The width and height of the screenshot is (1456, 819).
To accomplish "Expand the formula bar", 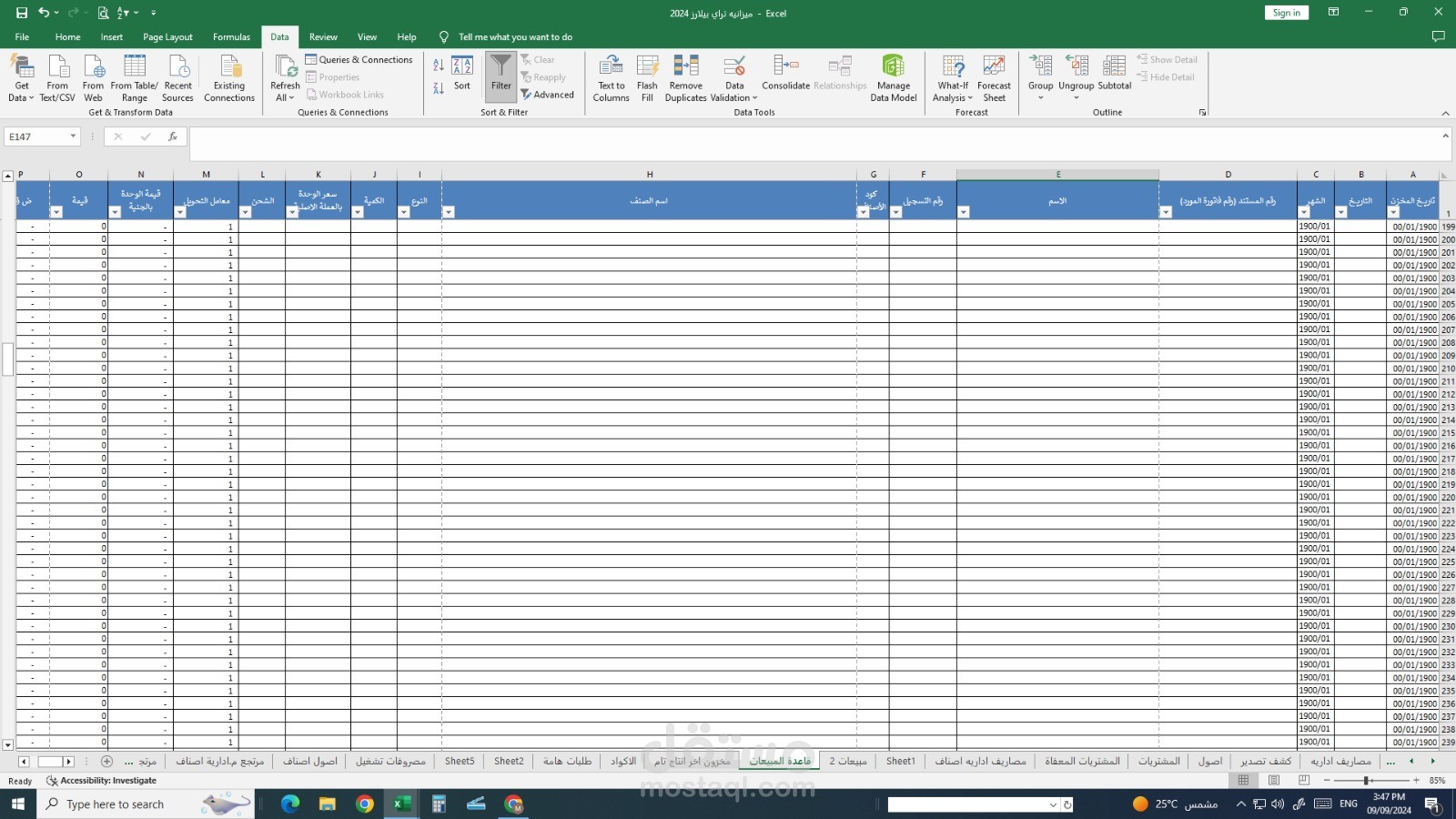I will (1445, 136).
